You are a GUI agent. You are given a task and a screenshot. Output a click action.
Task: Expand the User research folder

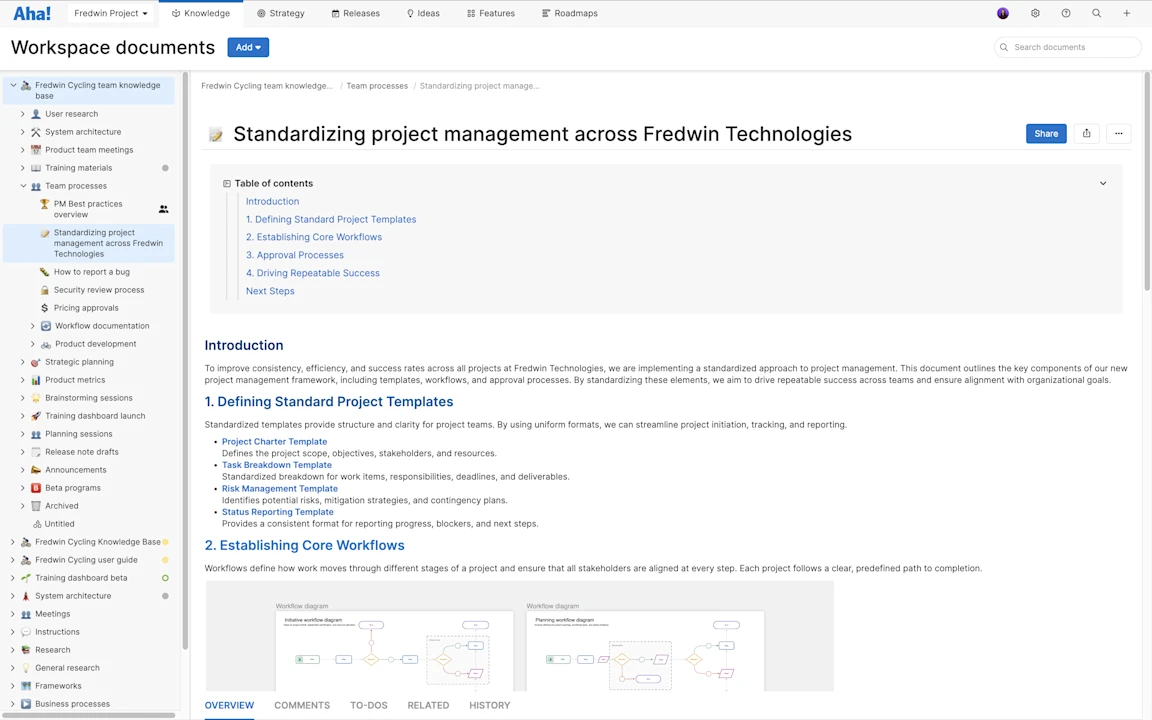point(23,114)
